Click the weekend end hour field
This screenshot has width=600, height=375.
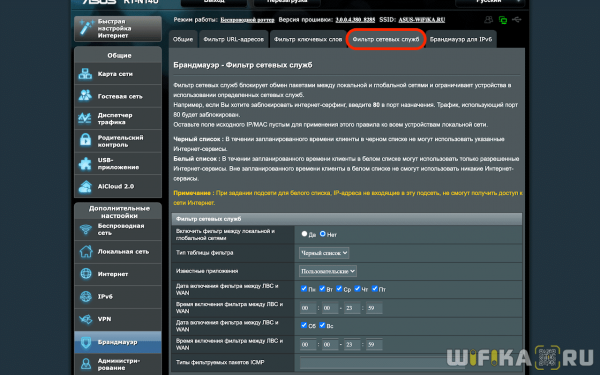pos(352,344)
